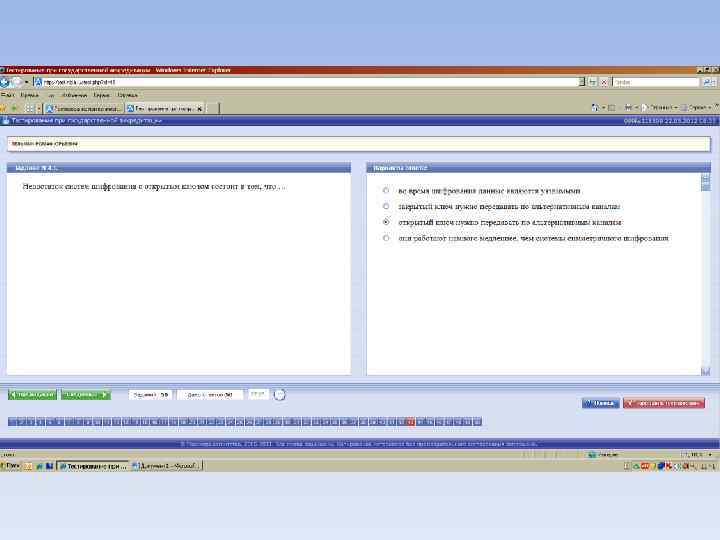Open recent pages dropdown beside Forward button
720x540 pixels.
coord(27,82)
